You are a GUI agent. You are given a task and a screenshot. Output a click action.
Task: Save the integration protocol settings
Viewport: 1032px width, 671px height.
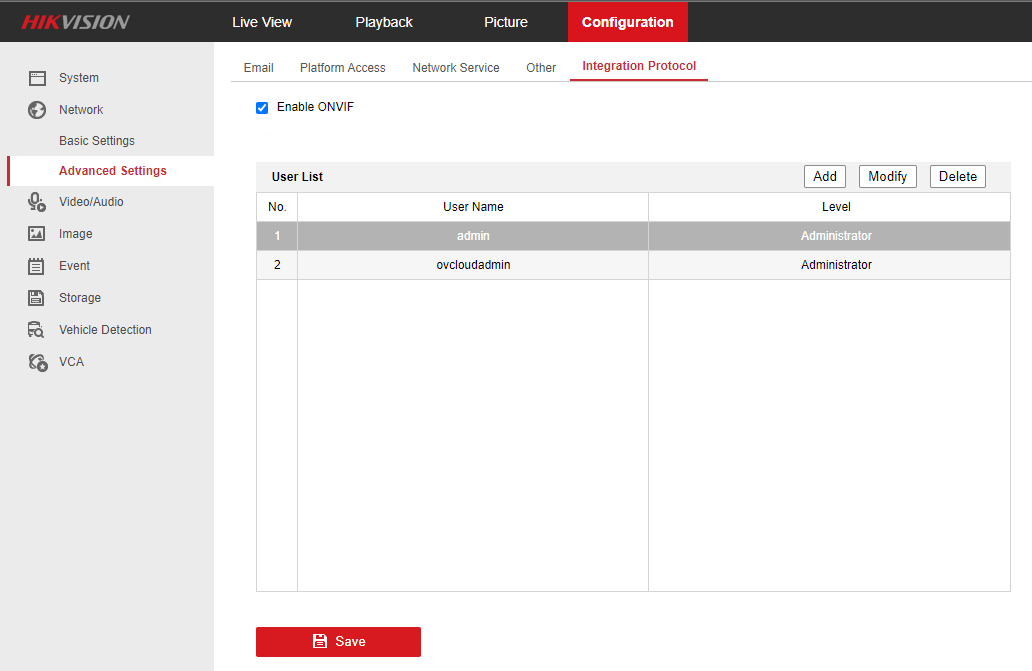tap(338, 642)
